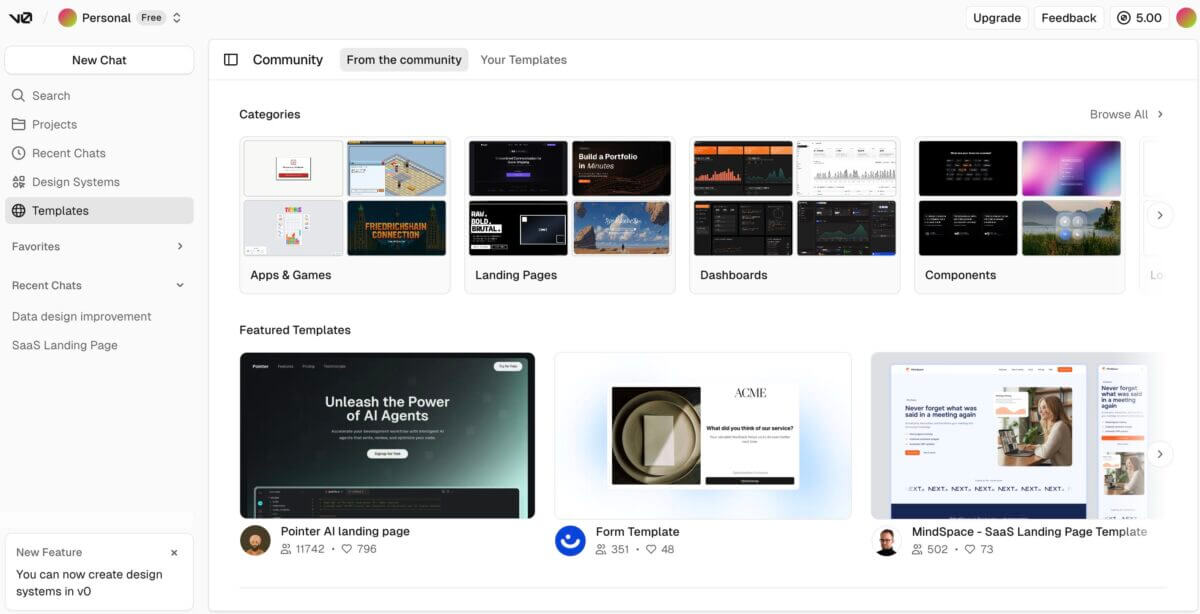Click the New Chat button

pos(99,60)
